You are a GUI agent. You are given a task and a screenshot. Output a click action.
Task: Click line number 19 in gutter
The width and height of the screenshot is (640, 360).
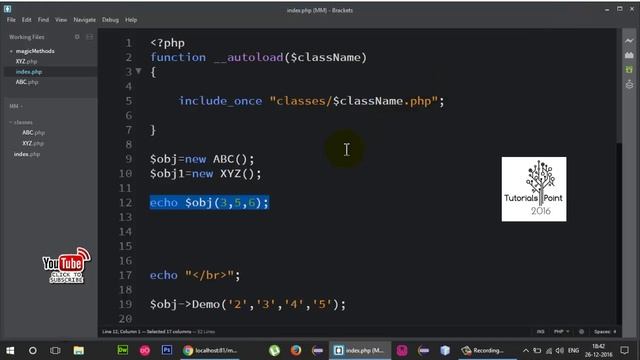click(x=126, y=304)
